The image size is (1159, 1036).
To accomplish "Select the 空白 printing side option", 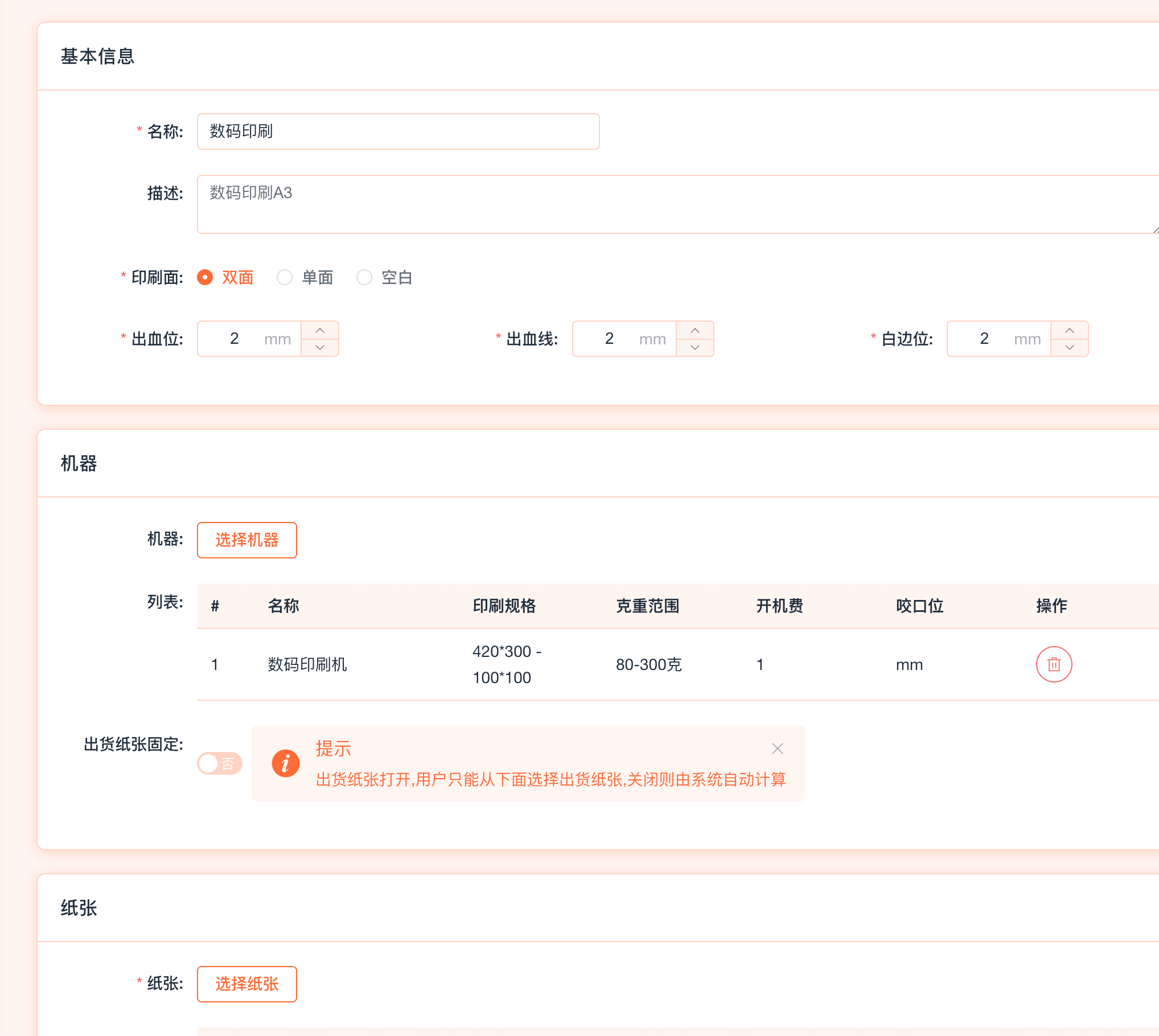I will [x=364, y=277].
